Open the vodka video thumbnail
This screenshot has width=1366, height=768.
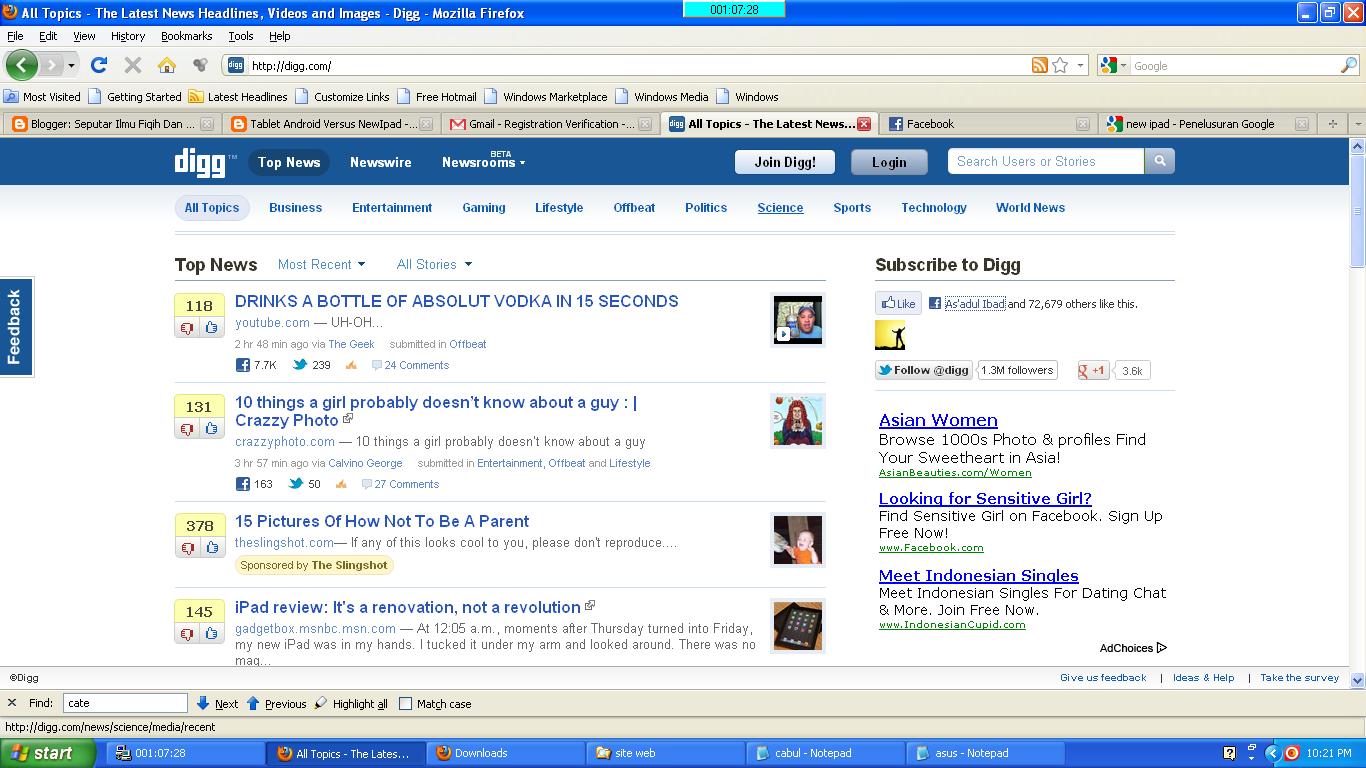[x=798, y=320]
